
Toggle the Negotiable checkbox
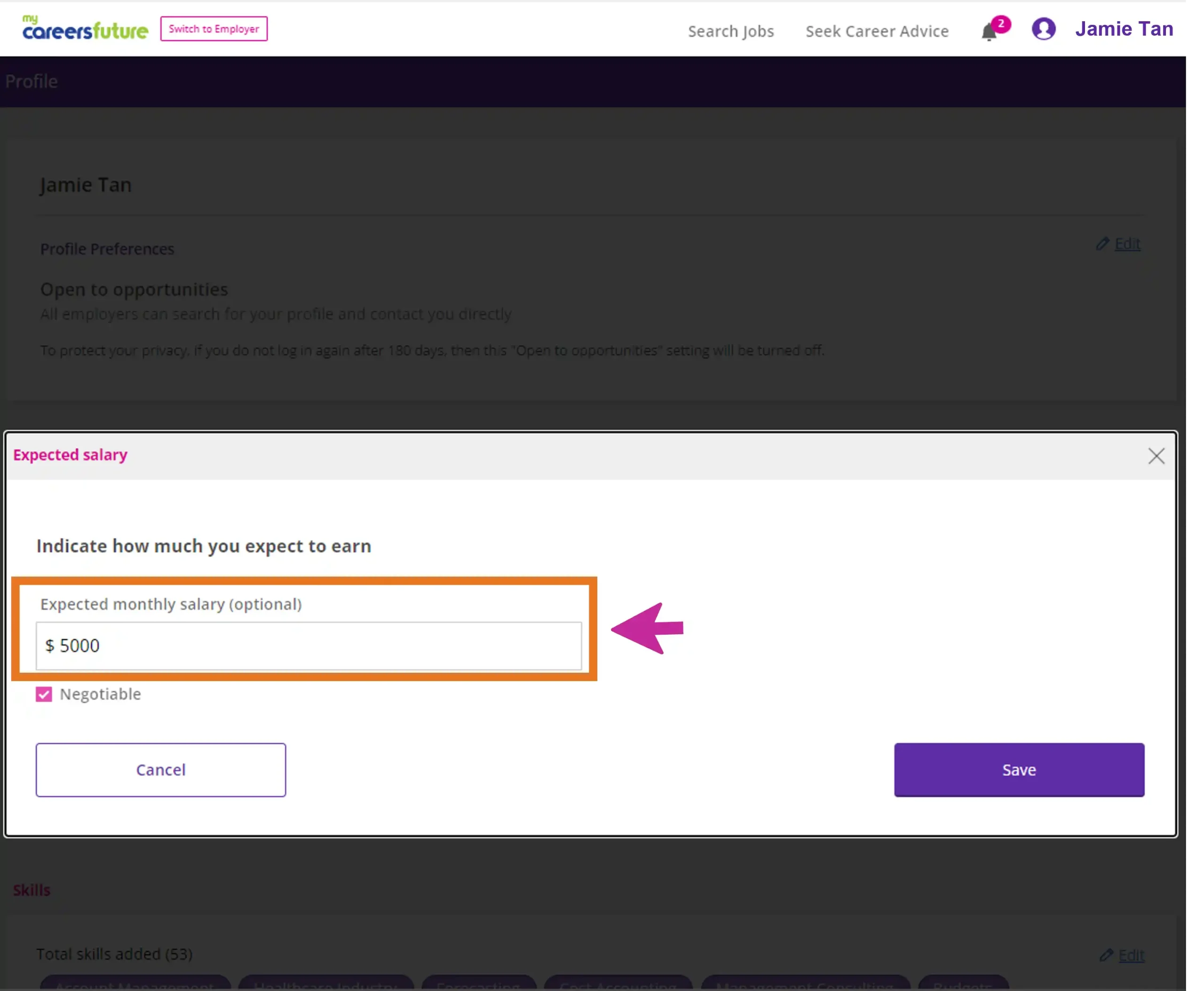click(44, 694)
